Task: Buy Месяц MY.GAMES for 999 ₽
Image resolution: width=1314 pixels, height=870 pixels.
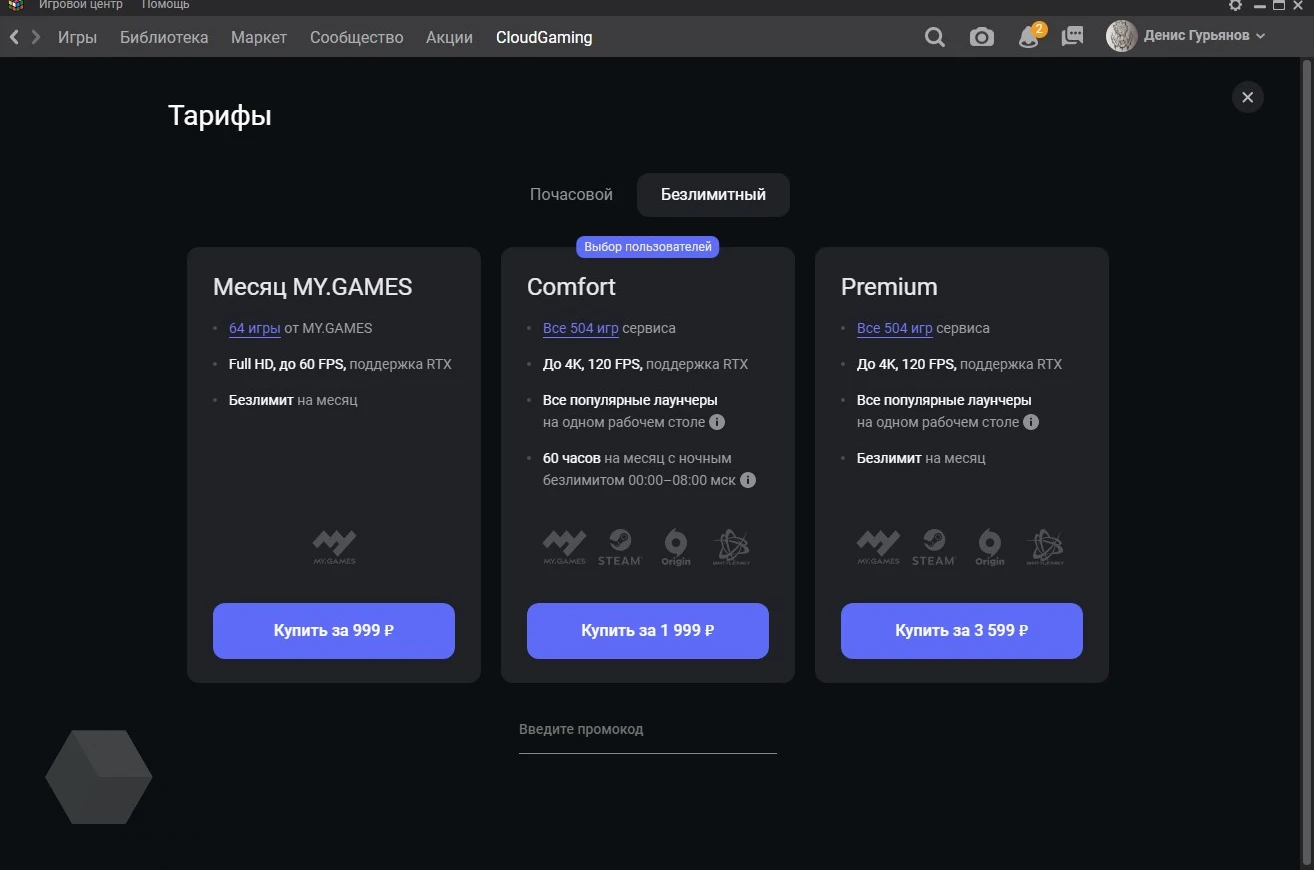Action: tap(334, 631)
